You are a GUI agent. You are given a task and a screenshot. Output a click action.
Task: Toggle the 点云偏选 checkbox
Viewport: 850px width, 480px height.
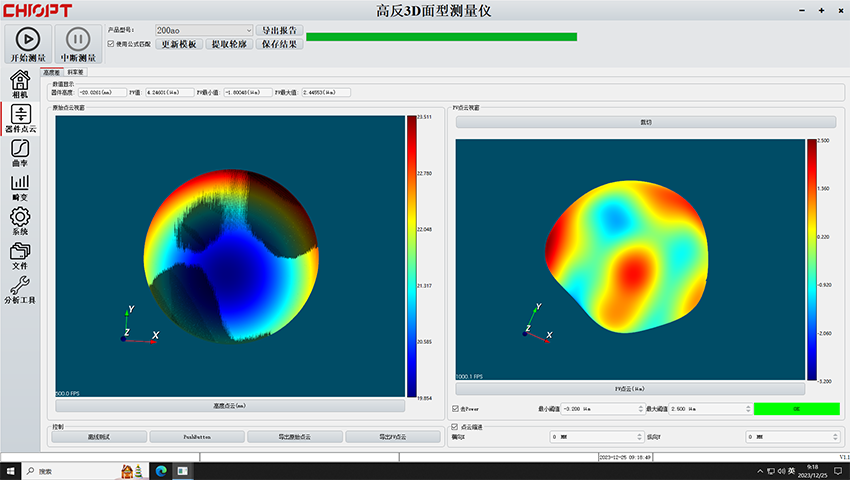457,427
